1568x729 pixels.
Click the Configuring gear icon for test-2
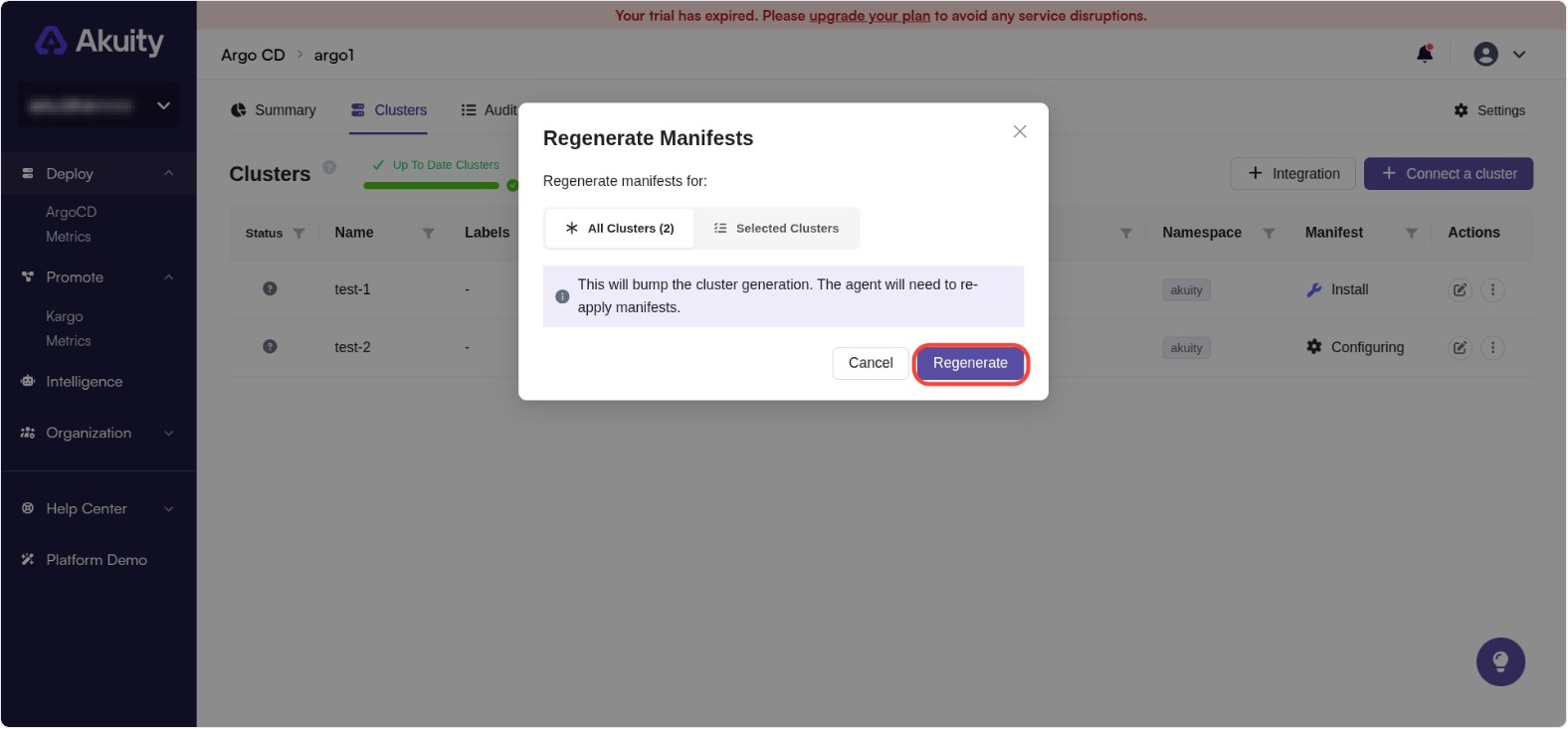pyautogui.click(x=1314, y=347)
